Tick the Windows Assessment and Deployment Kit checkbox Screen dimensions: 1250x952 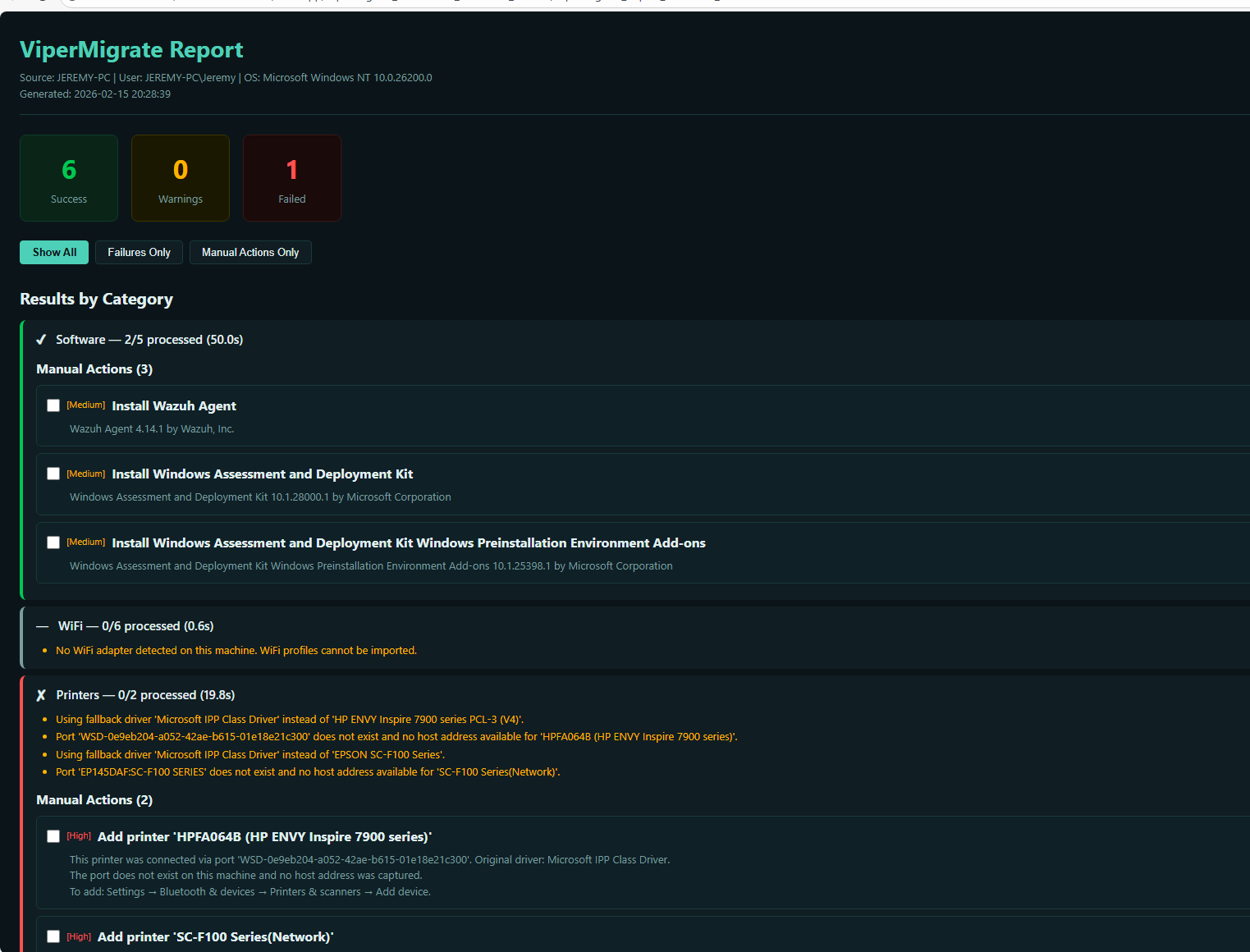click(53, 474)
